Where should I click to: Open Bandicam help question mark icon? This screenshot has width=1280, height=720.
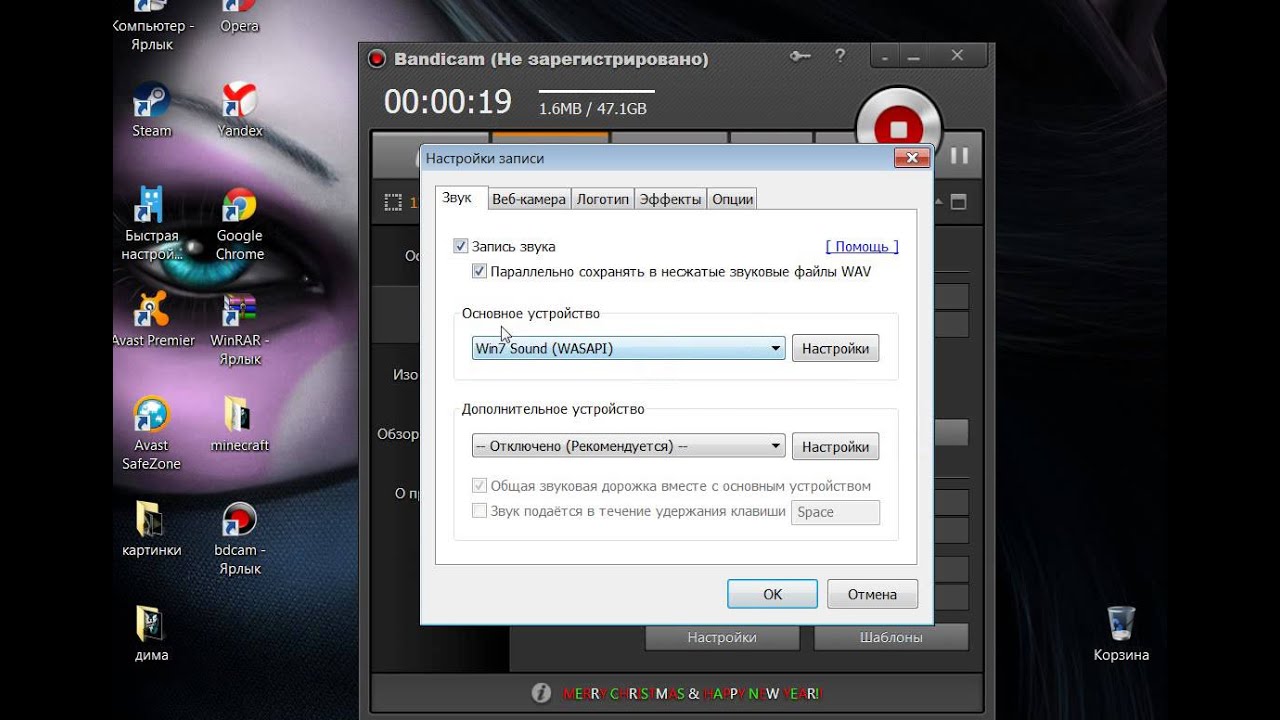pos(838,57)
